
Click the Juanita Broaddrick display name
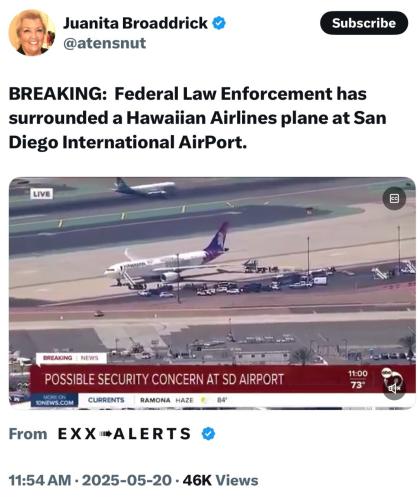coord(135,23)
